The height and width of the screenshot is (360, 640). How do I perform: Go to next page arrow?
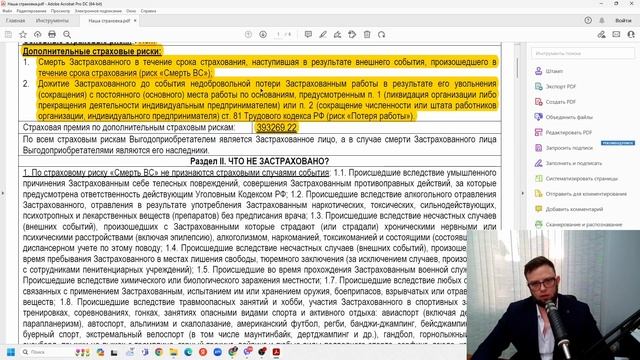point(263,35)
